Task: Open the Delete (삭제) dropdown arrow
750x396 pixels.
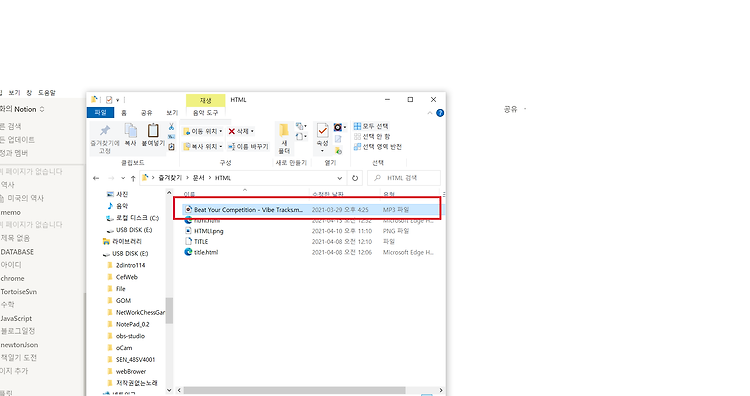Action: point(252,131)
